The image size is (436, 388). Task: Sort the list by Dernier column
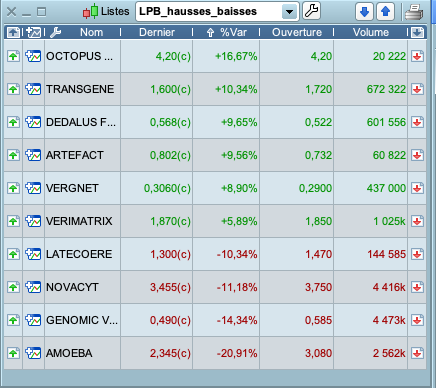coord(157,32)
